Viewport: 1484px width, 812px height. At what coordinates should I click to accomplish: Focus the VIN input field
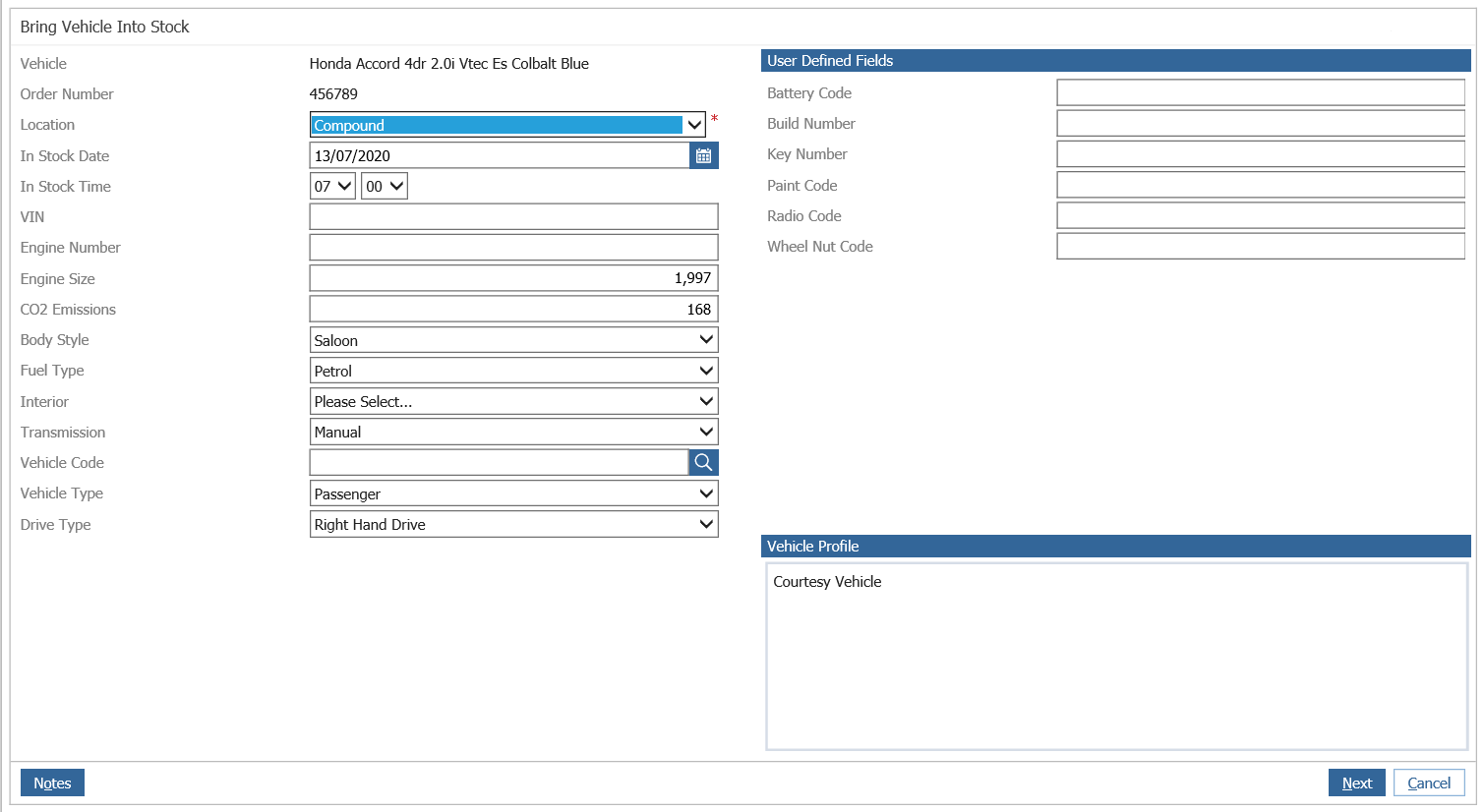513,216
